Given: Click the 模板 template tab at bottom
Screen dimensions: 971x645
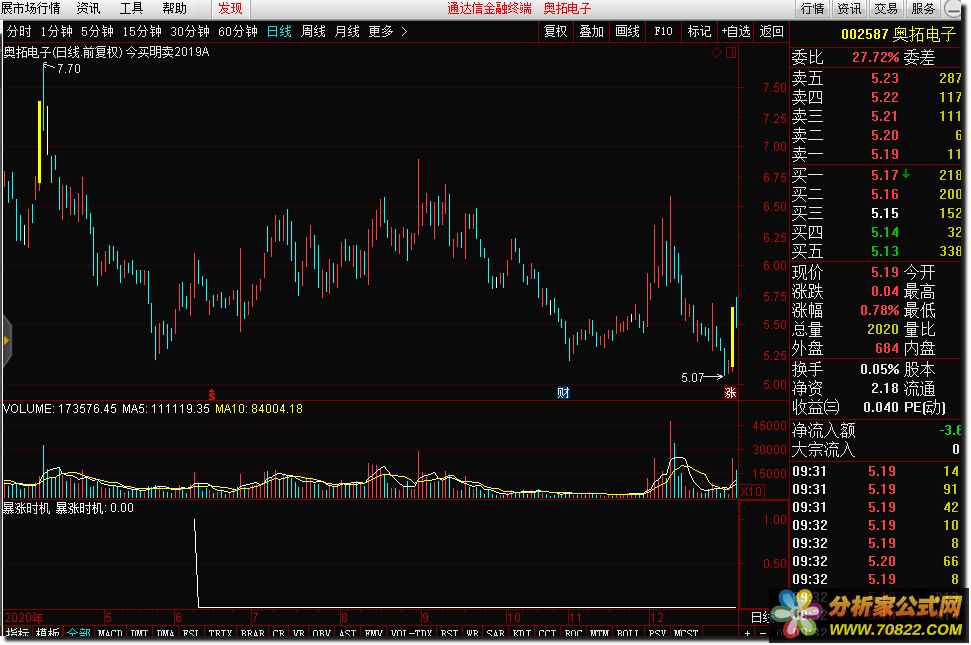Looking at the screenshot, I should coord(48,634).
